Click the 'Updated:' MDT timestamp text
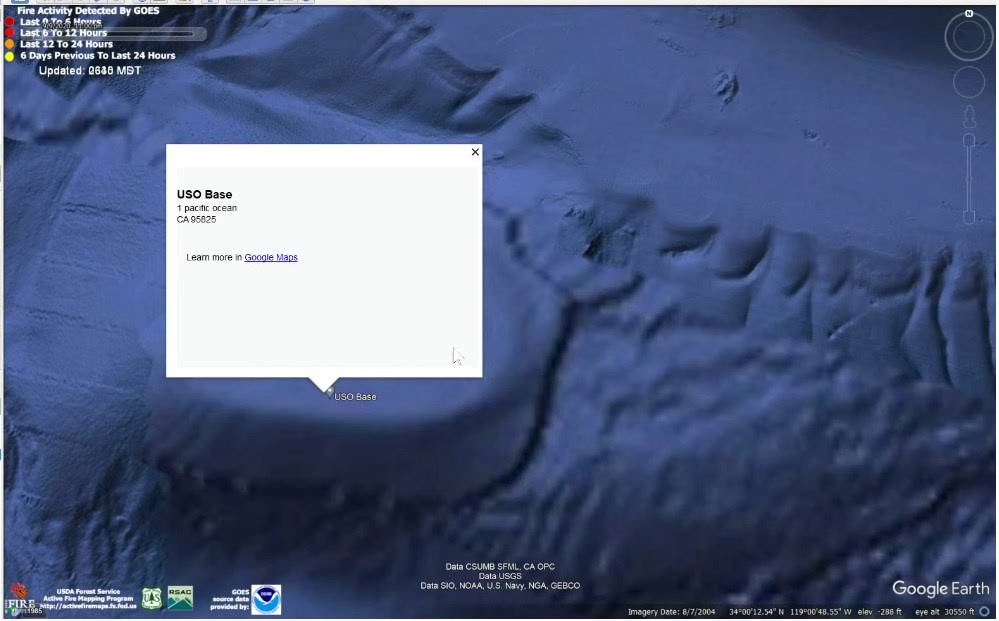Viewport: 999px width, 621px height. point(90,71)
